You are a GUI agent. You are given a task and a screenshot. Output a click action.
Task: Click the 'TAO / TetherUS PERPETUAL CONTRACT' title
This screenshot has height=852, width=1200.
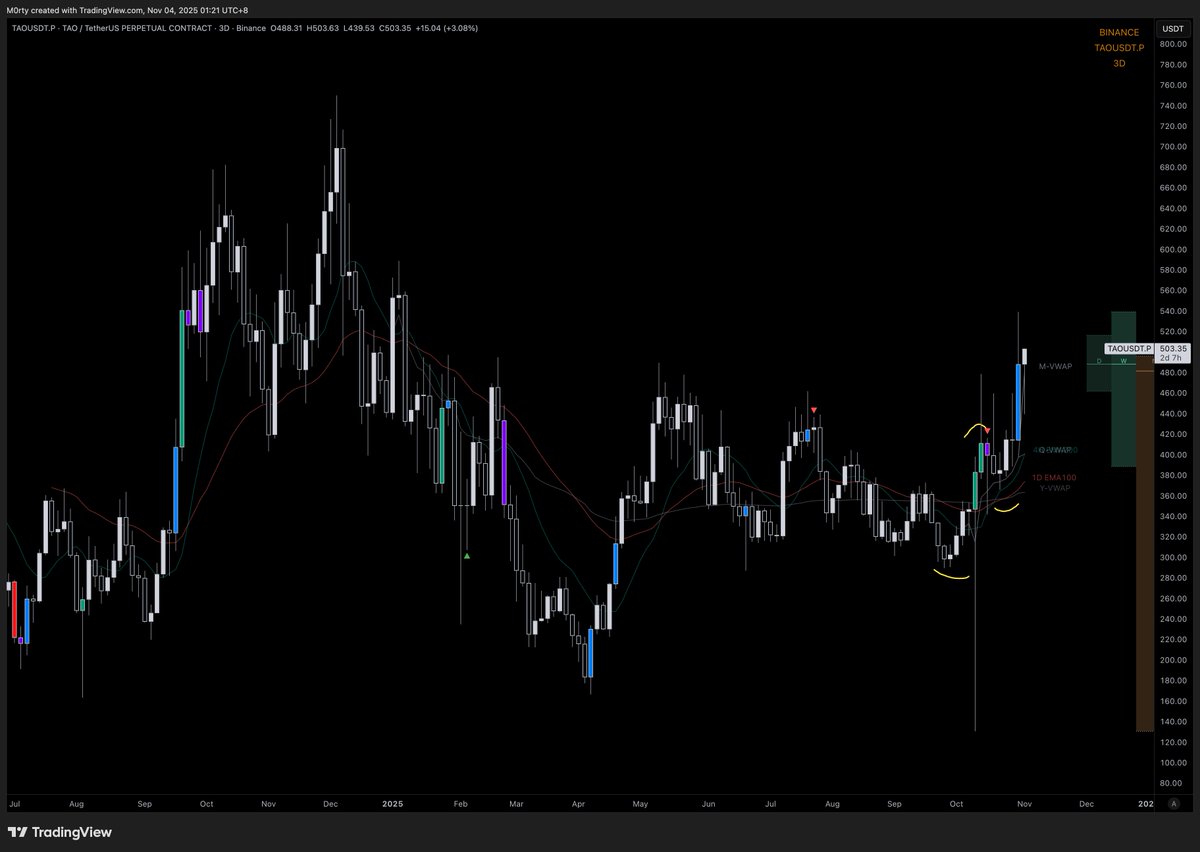[137, 28]
